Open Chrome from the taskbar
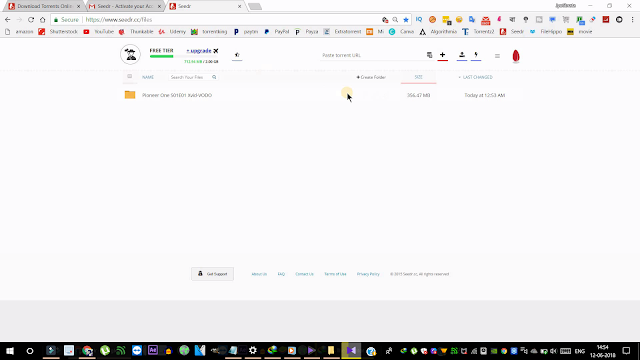Screen dimensions: 640x360 87,351
